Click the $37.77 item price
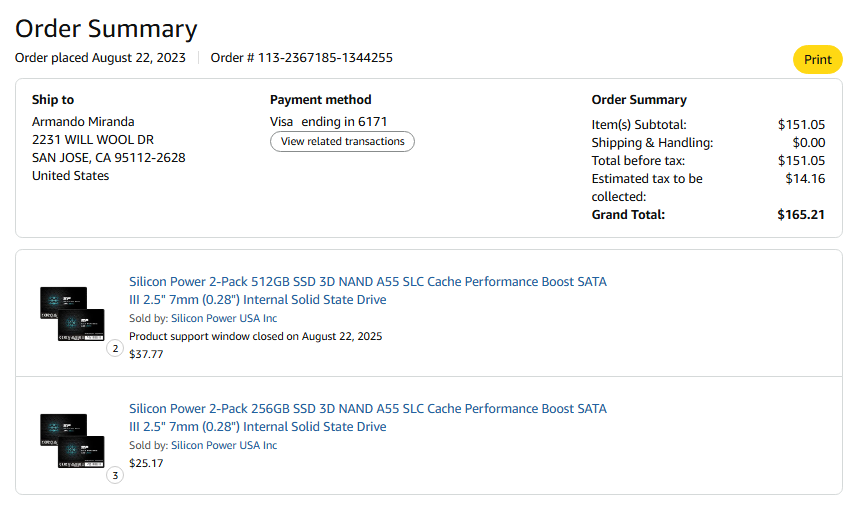The image size is (849, 512). [146, 354]
